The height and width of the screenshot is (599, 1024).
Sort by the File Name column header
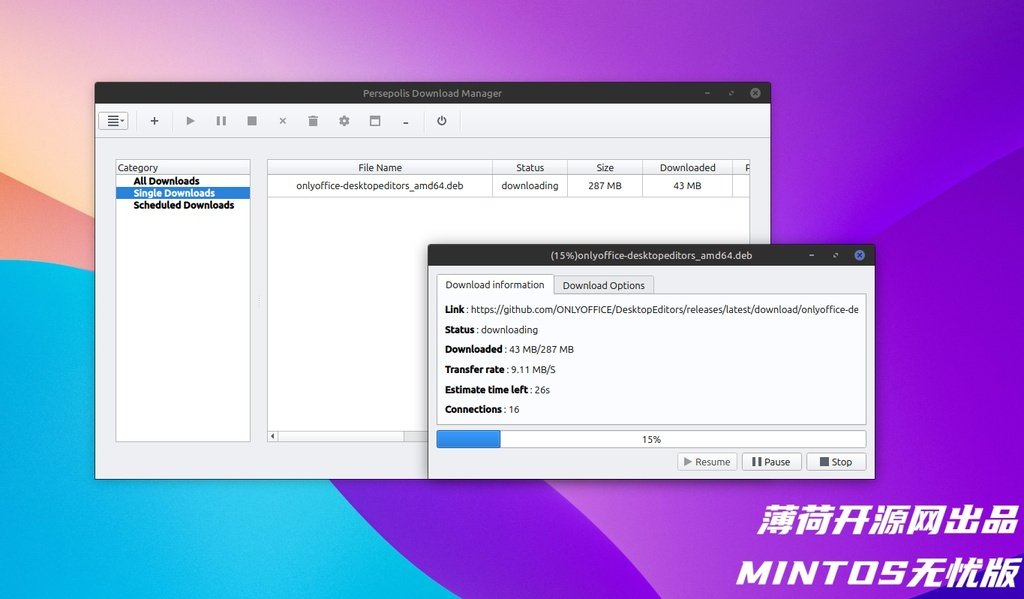380,167
